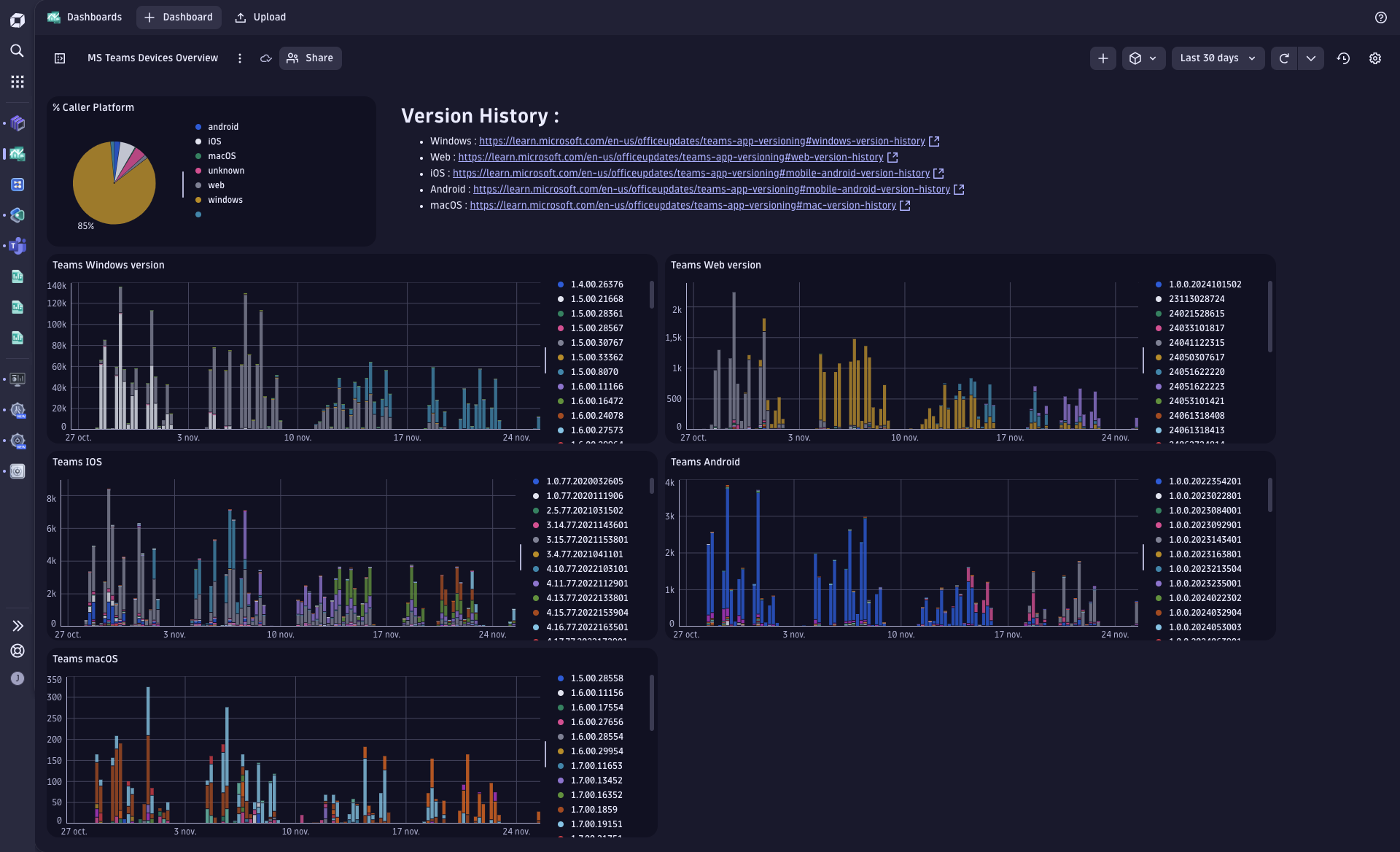Image resolution: width=1400 pixels, height=852 pixels.
Task: Toggle unknown series in Caller Platform legend
Action: (x=220, y=171)
